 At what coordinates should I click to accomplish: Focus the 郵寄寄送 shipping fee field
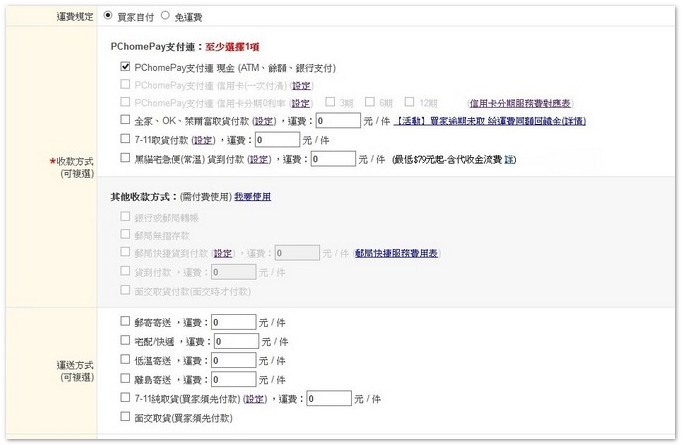point(234,322)
